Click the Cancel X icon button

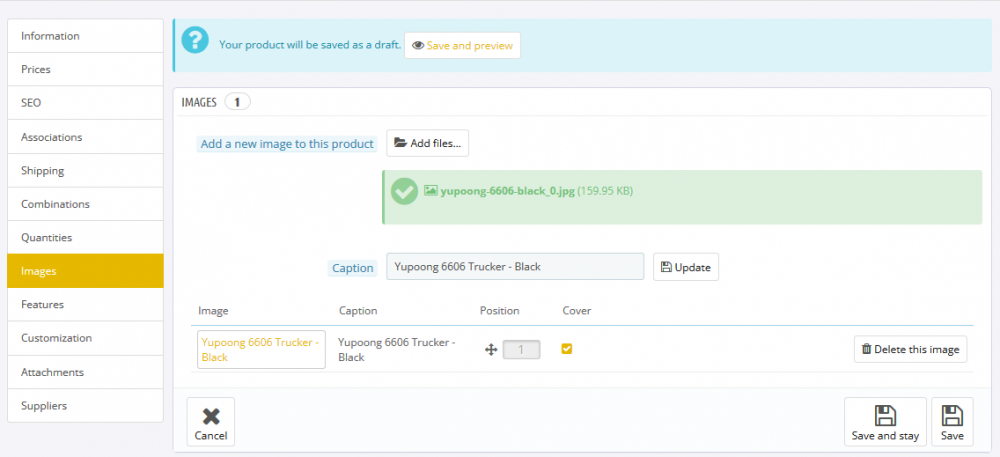click(211, 422)
